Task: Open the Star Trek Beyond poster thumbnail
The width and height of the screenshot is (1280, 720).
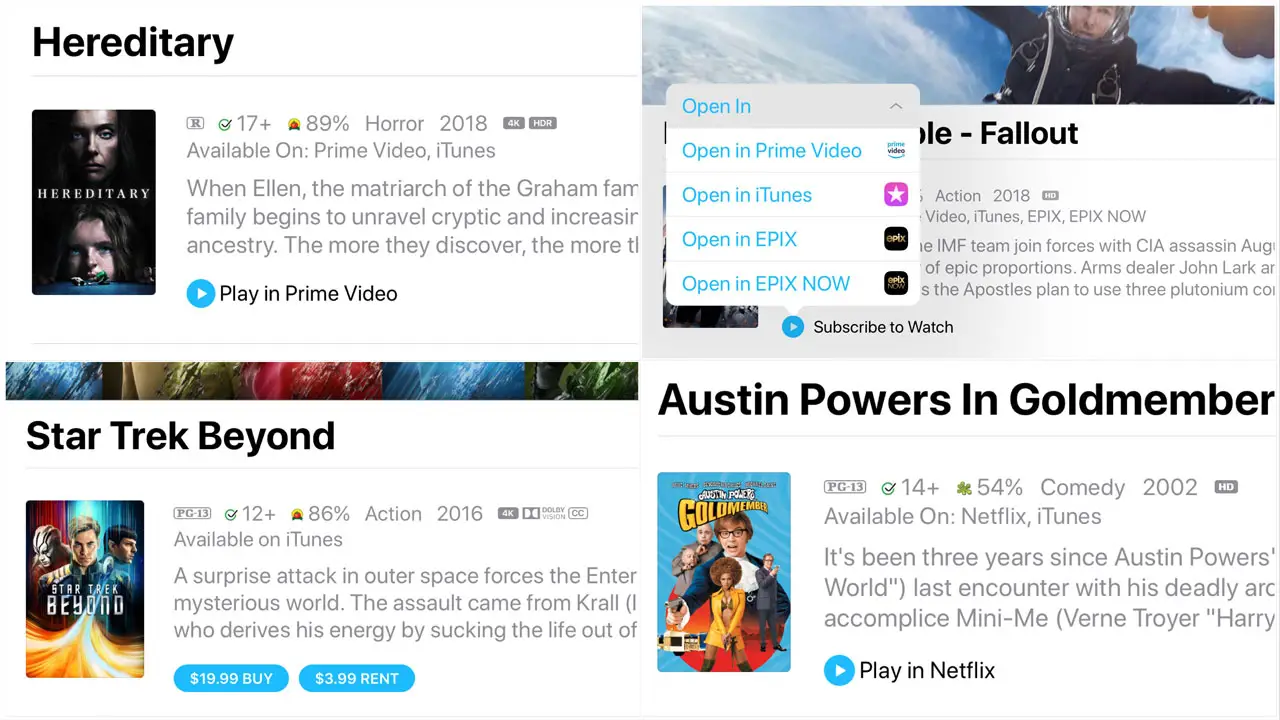Action: pyautogui.click(x=85, y=589)
